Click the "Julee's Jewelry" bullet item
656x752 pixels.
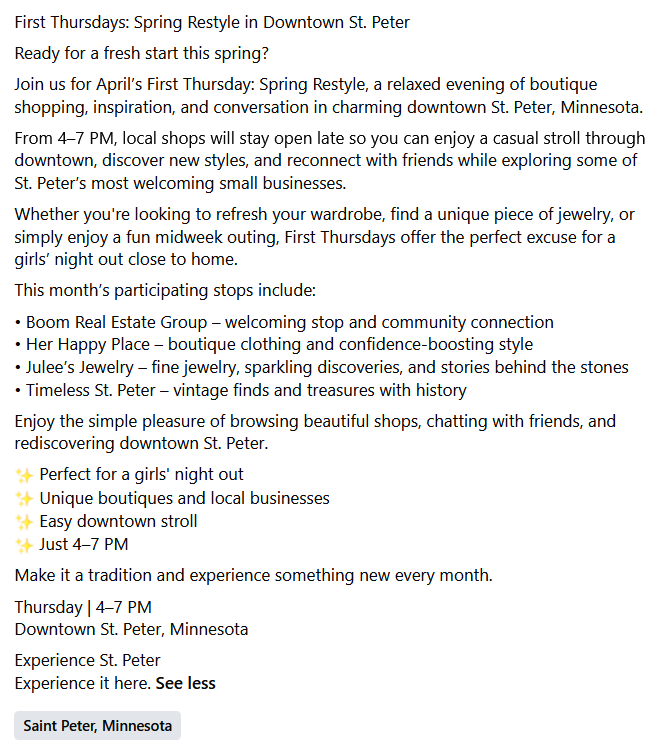point(88,367)
